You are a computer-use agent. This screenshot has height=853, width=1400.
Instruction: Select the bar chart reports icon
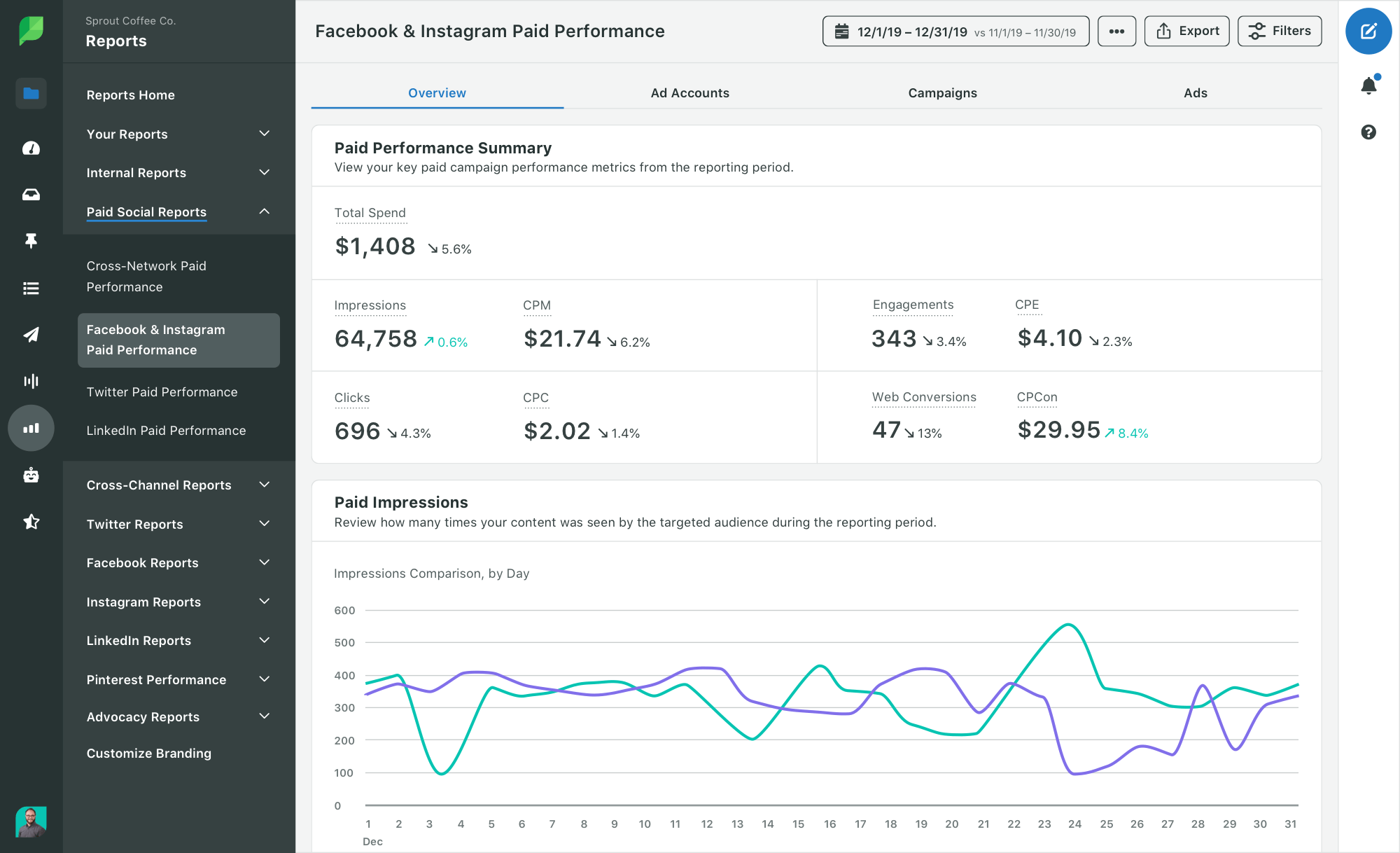[31, 428]
